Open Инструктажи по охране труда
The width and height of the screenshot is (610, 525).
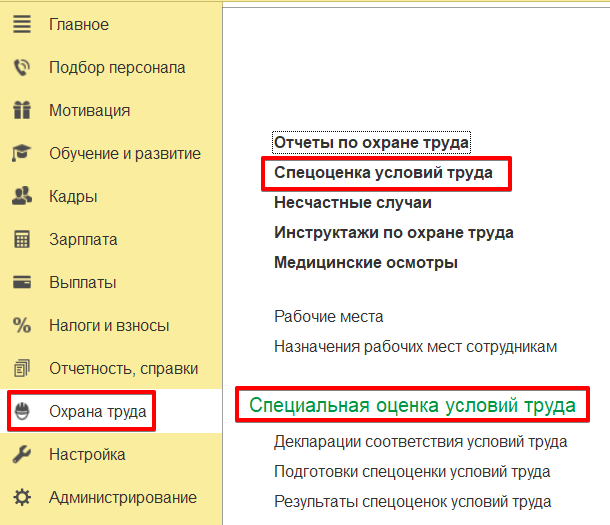pos(394,233)
